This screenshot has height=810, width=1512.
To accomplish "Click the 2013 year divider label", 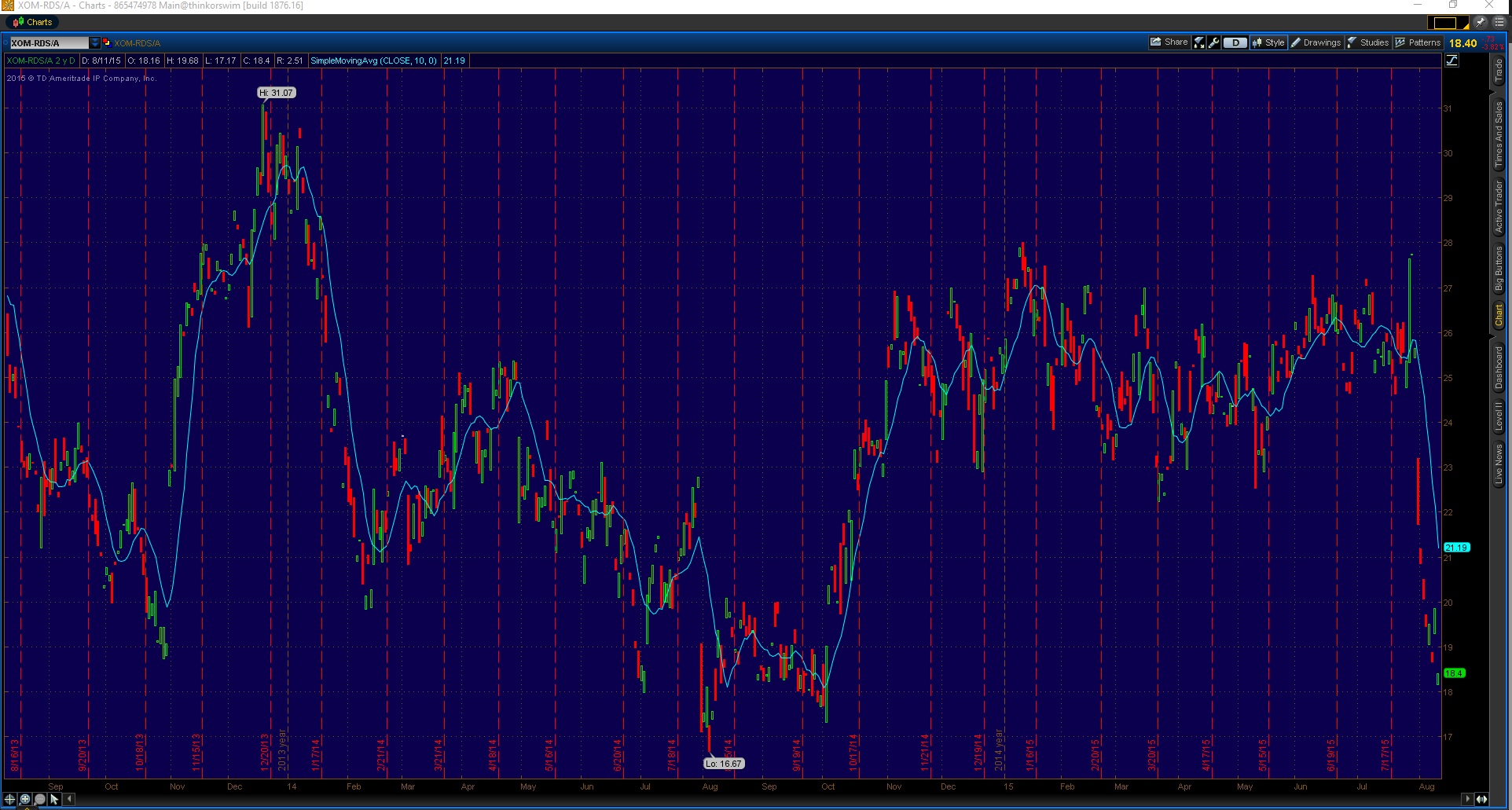I will tap(281, 750).
